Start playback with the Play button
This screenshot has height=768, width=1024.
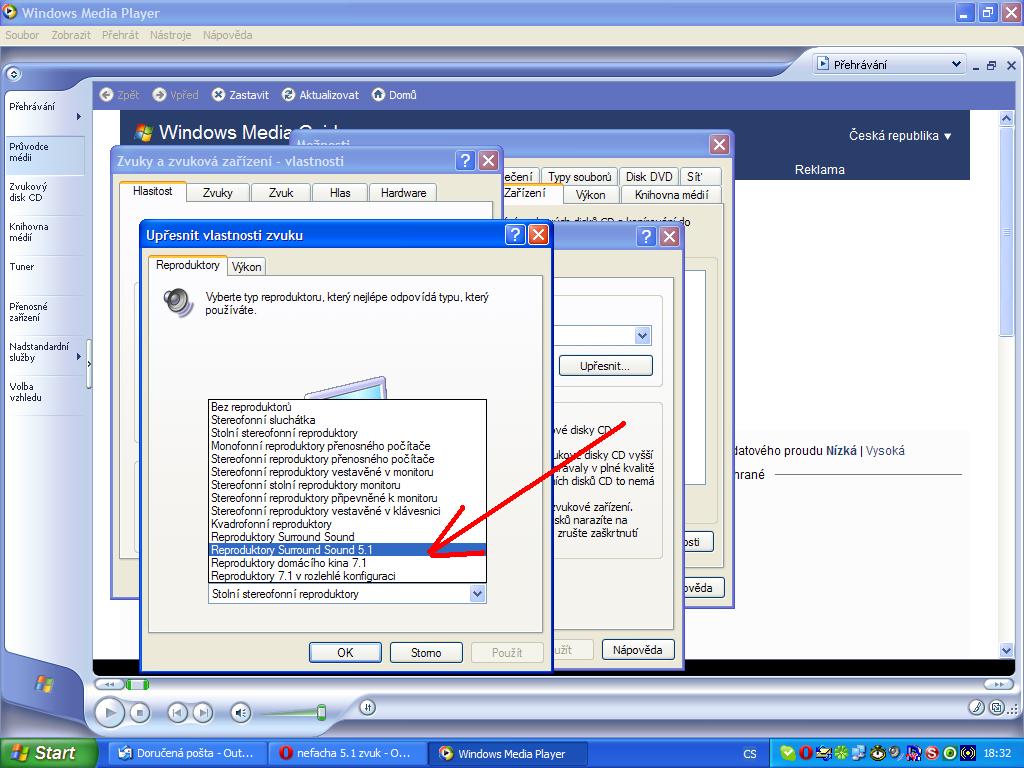[110, 712]
